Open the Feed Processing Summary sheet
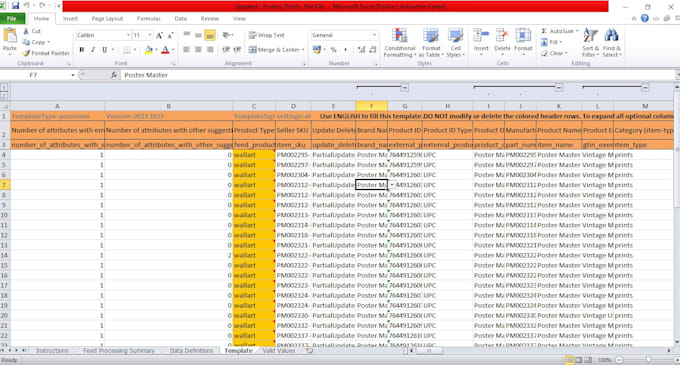This screenshot has height=365, width=680. (x=119, y=351)
